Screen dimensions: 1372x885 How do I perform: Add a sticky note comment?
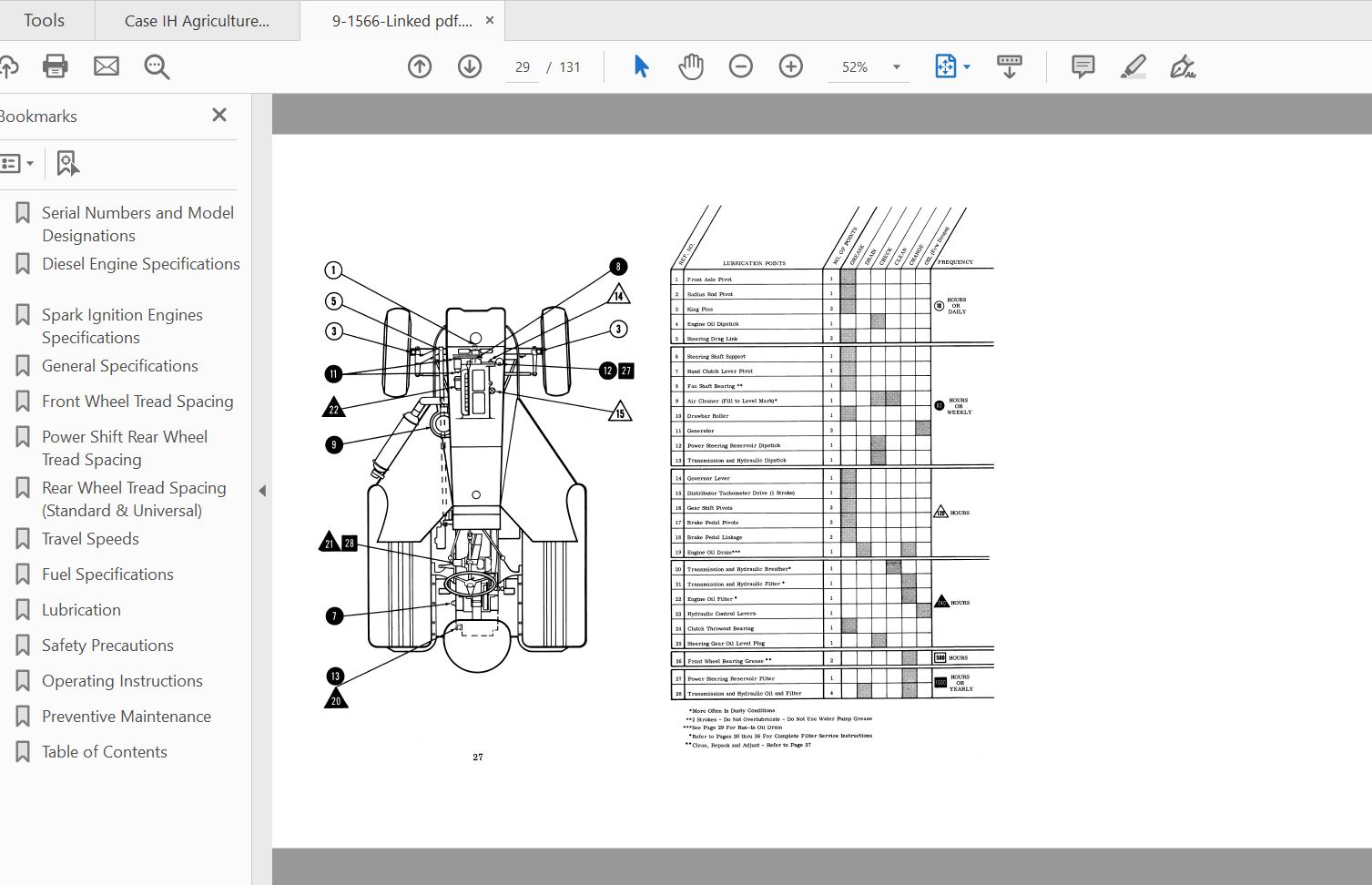1082,66
